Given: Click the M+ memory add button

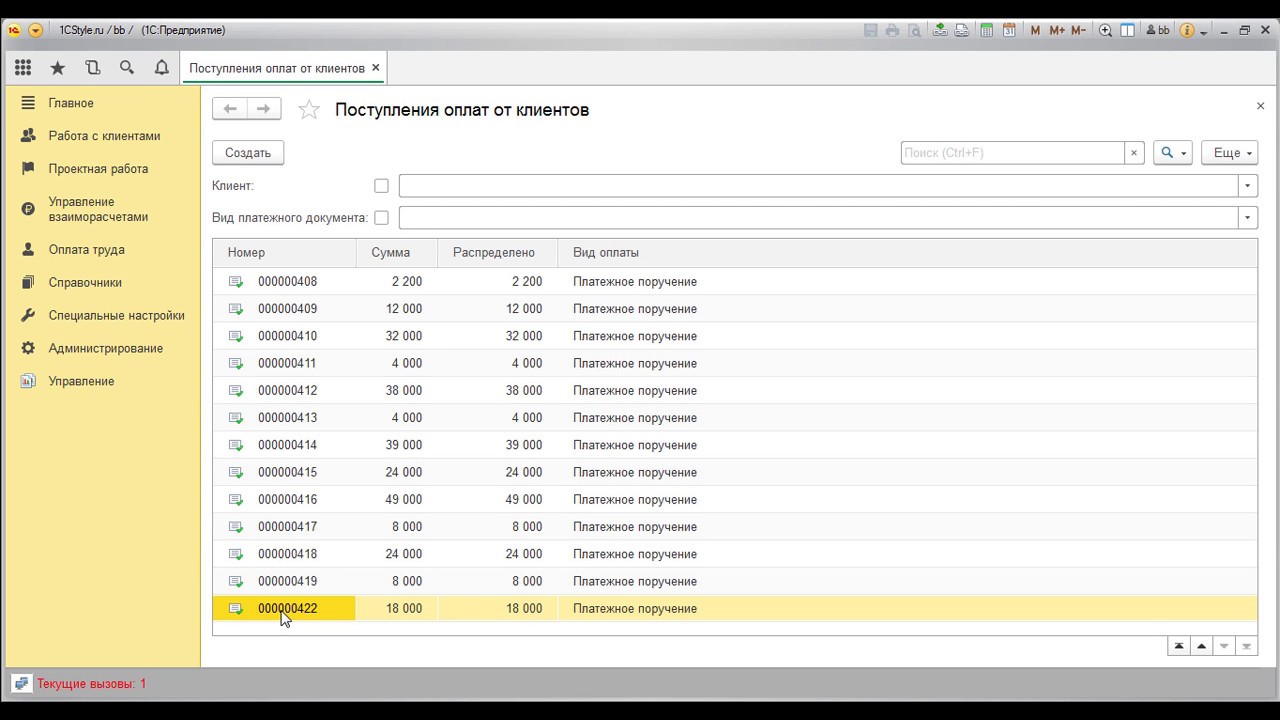Looking at the screenshot, I should point(1056,31).
